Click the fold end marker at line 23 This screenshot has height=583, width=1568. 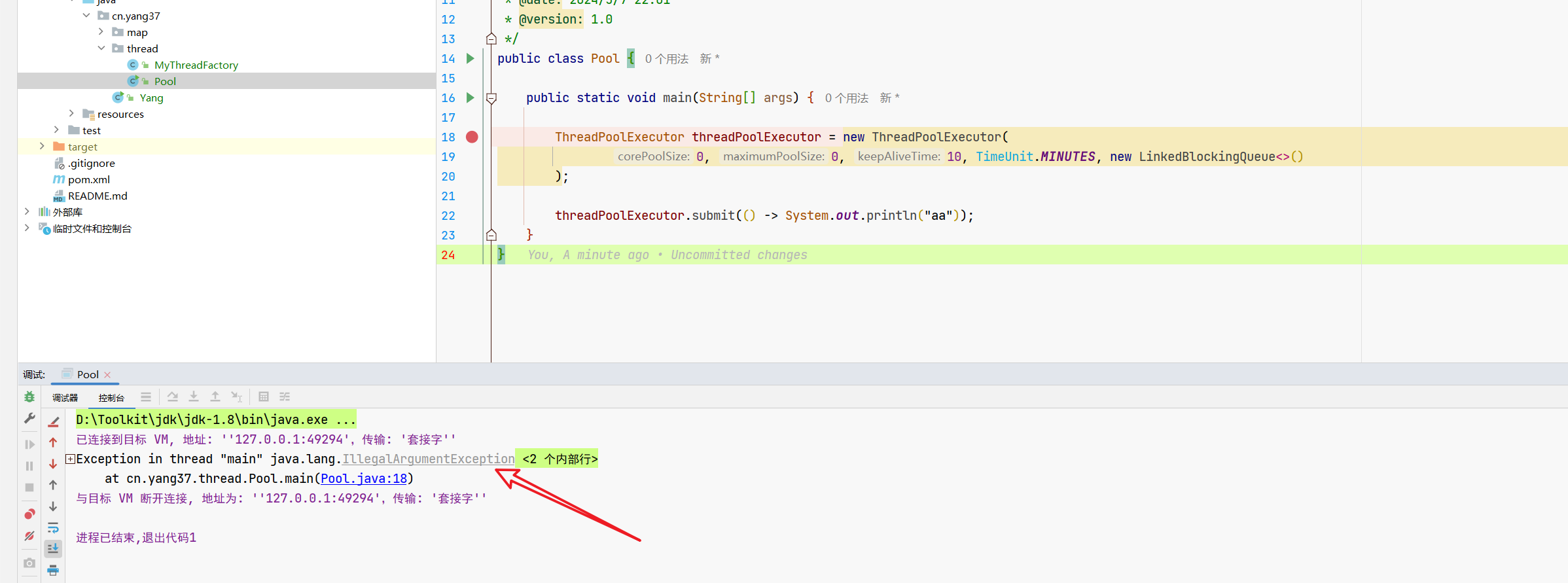coord(491,235)
